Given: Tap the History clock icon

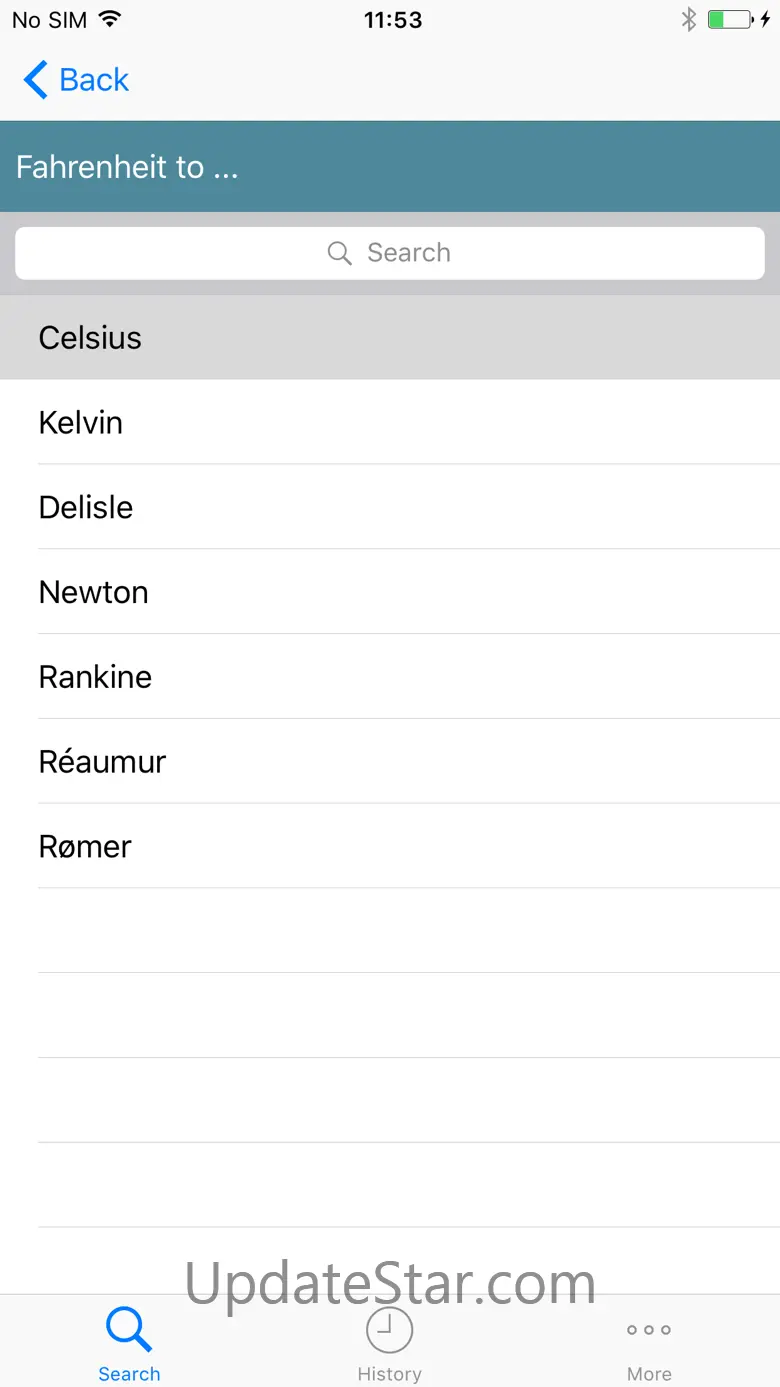Looking at the screenshot, I should tap(389, 1330).
